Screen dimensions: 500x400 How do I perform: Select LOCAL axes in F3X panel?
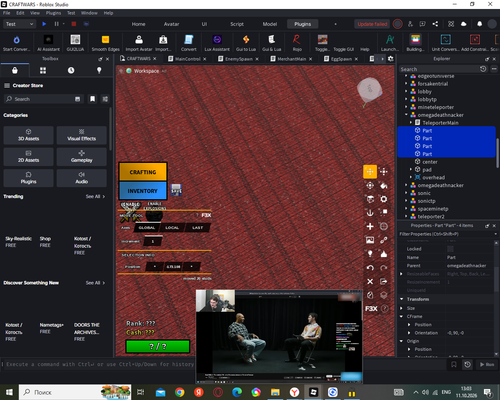point(172,228)
